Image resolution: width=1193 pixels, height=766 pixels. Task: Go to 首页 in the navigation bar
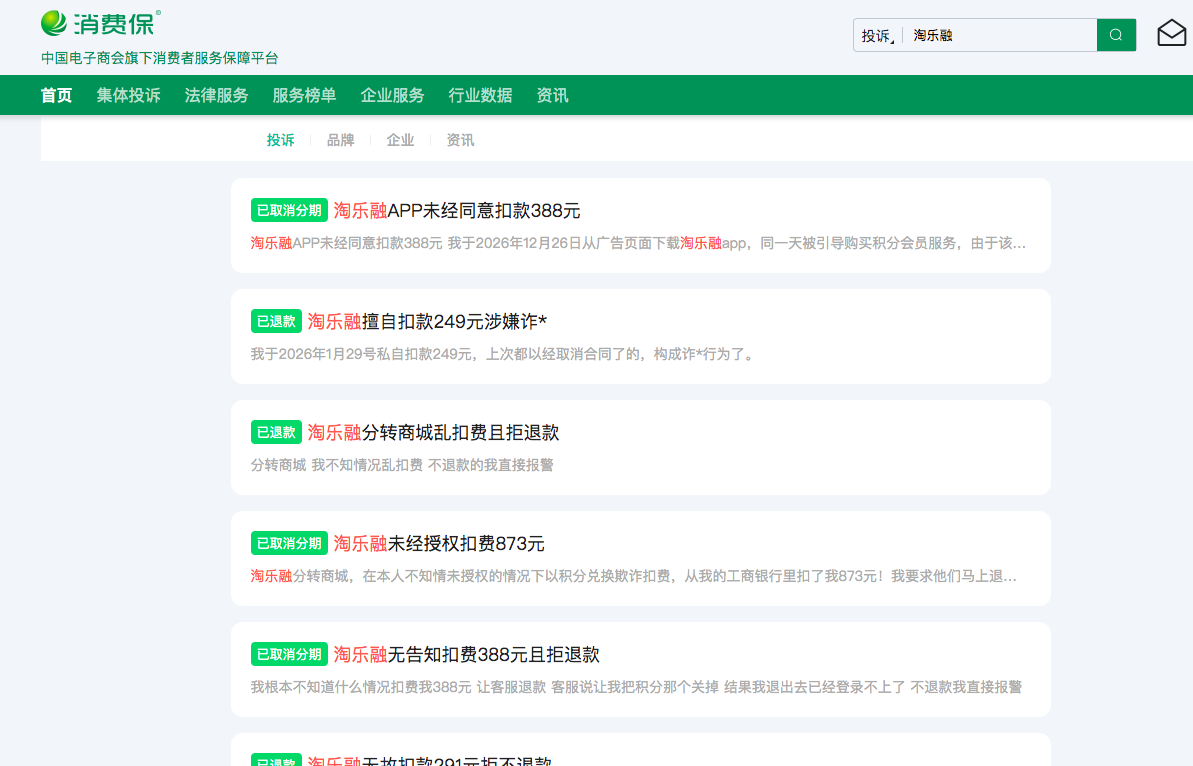(56, 96)
